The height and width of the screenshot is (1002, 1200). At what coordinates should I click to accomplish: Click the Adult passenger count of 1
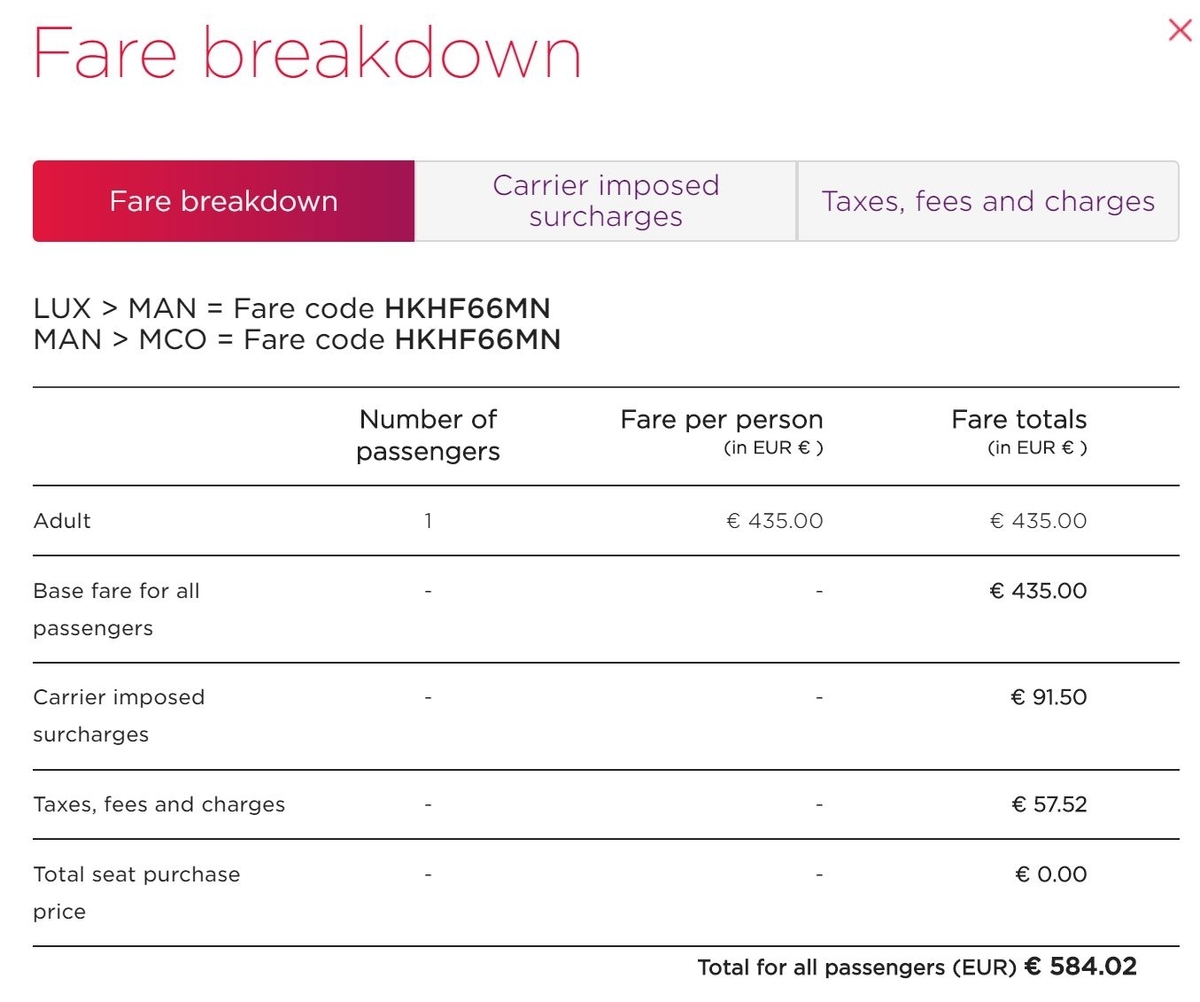click(428, 521)
